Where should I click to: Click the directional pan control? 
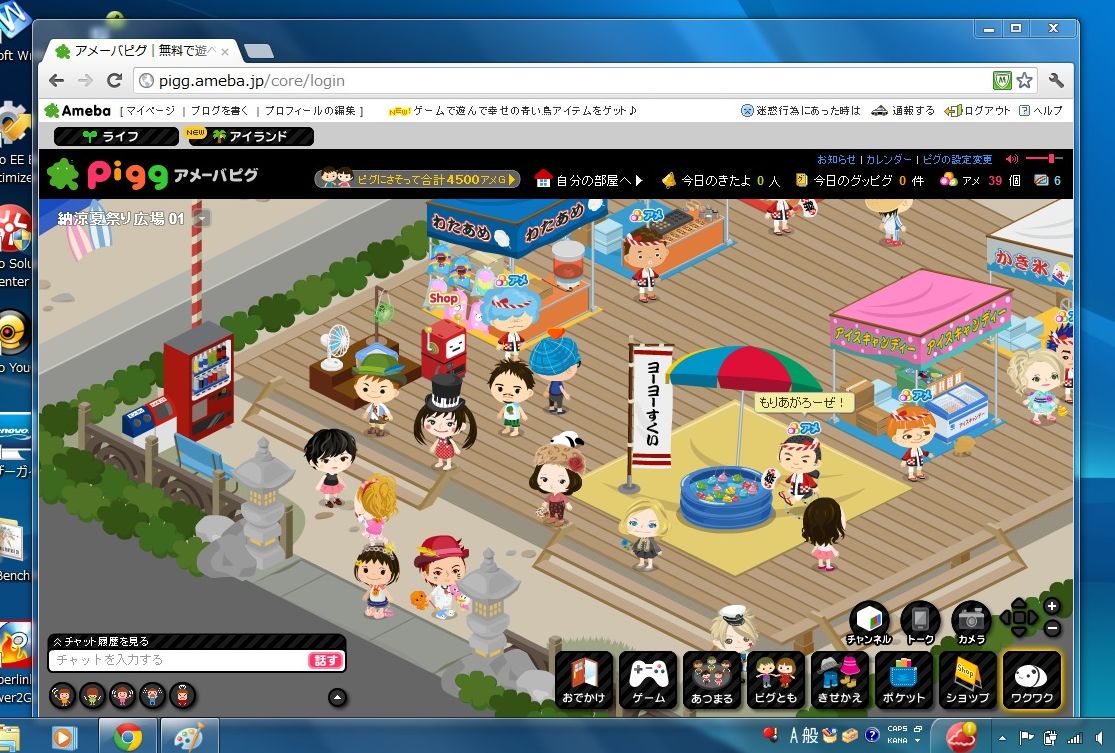point(1020,617)
